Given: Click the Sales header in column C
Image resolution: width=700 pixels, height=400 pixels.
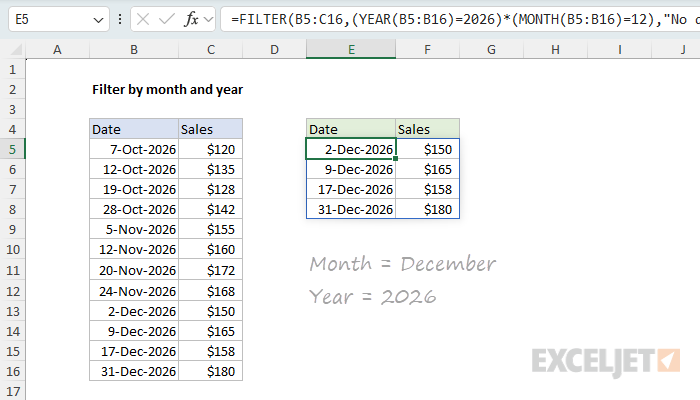Looking at the screenshot, I should (x=211, y=129).
